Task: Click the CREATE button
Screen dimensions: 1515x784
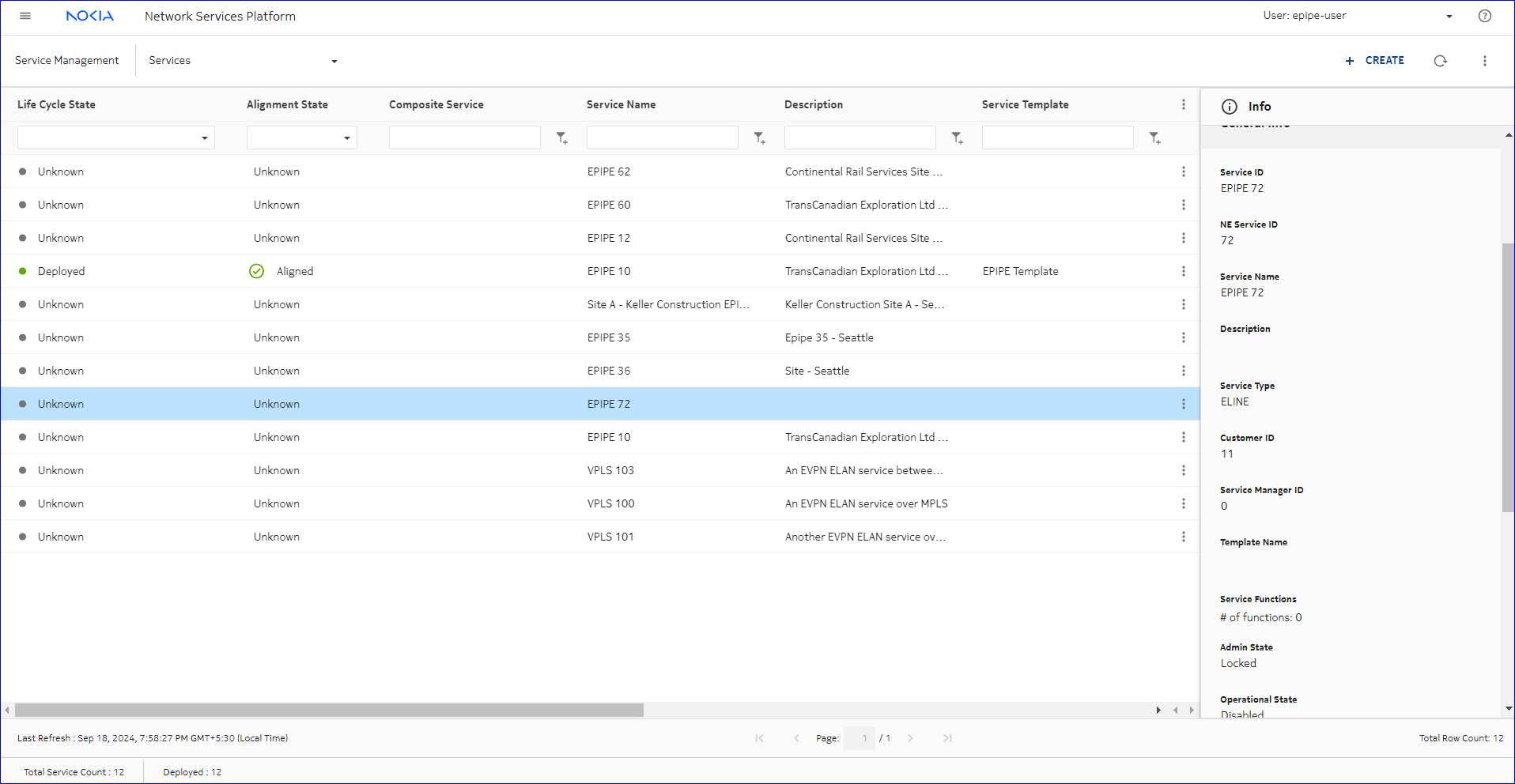Action: (x=1374, y=61)
